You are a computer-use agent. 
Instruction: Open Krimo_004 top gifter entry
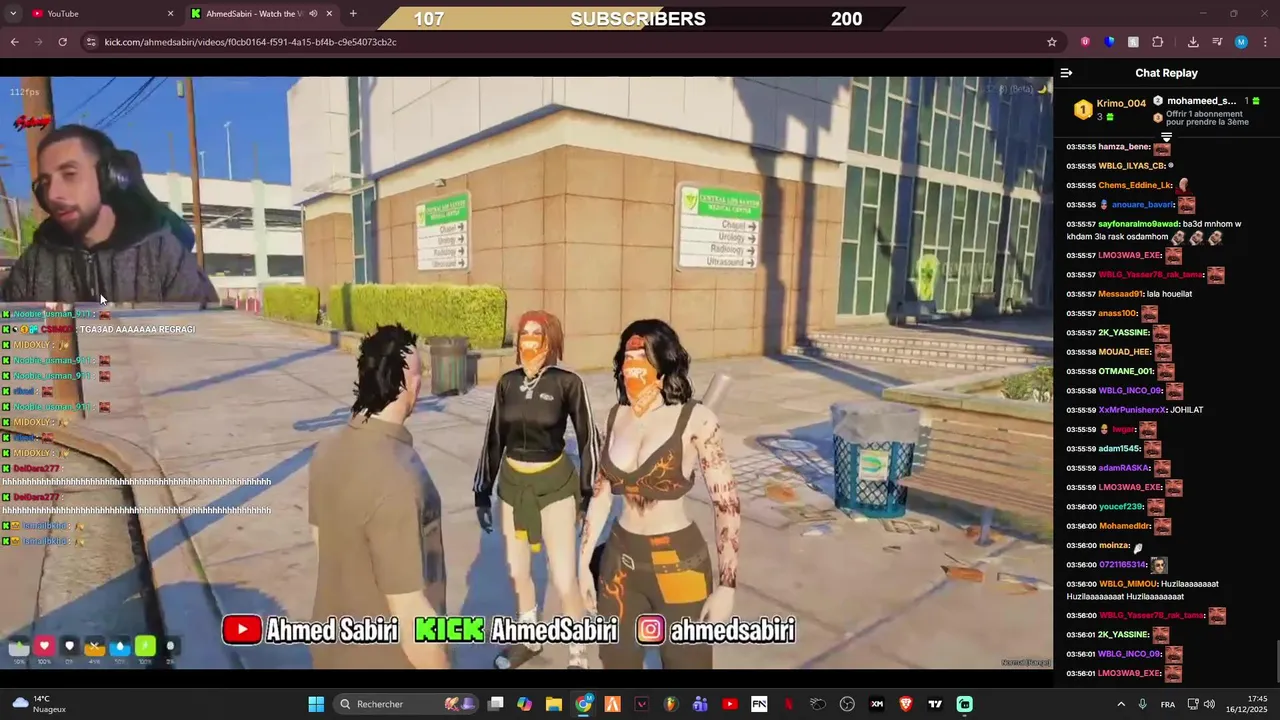(x=1110, y=109)
